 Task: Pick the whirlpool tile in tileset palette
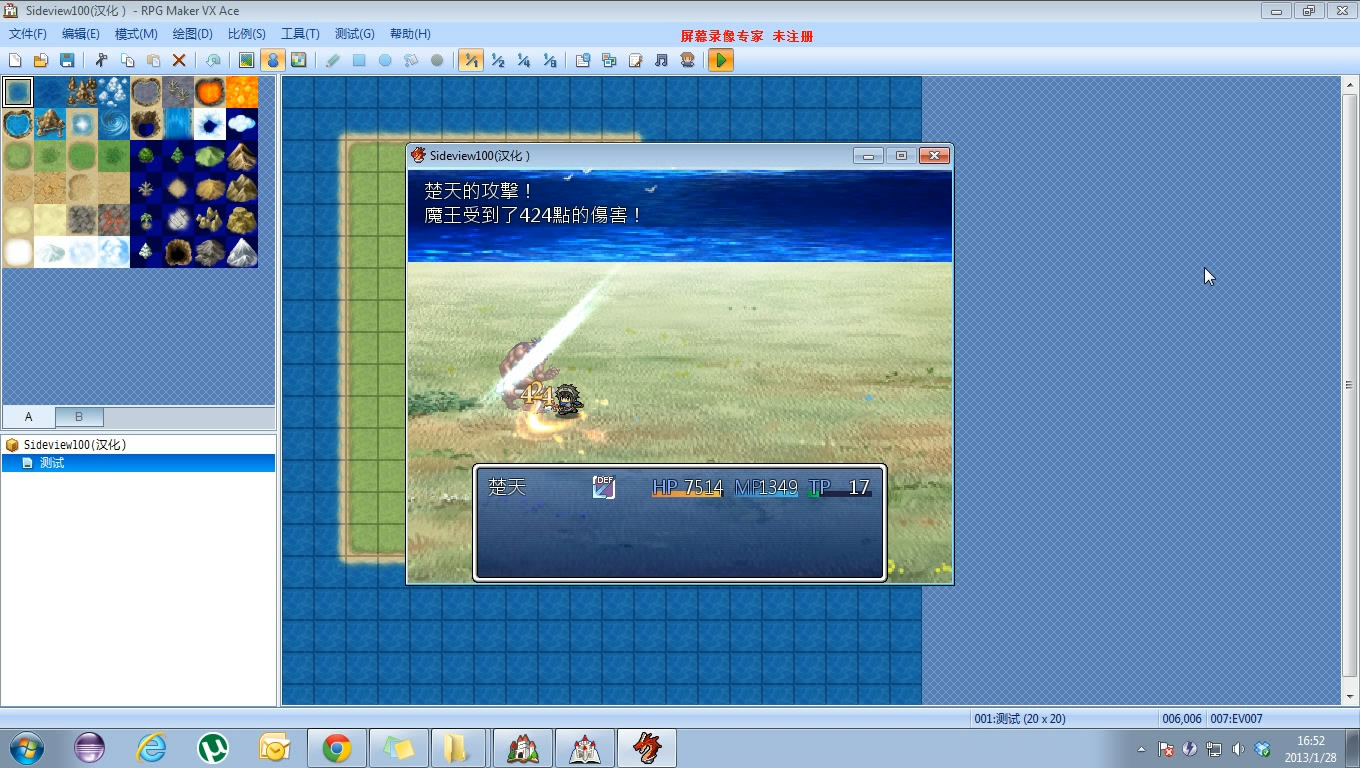pyautogui.click(x=114, y=124)
